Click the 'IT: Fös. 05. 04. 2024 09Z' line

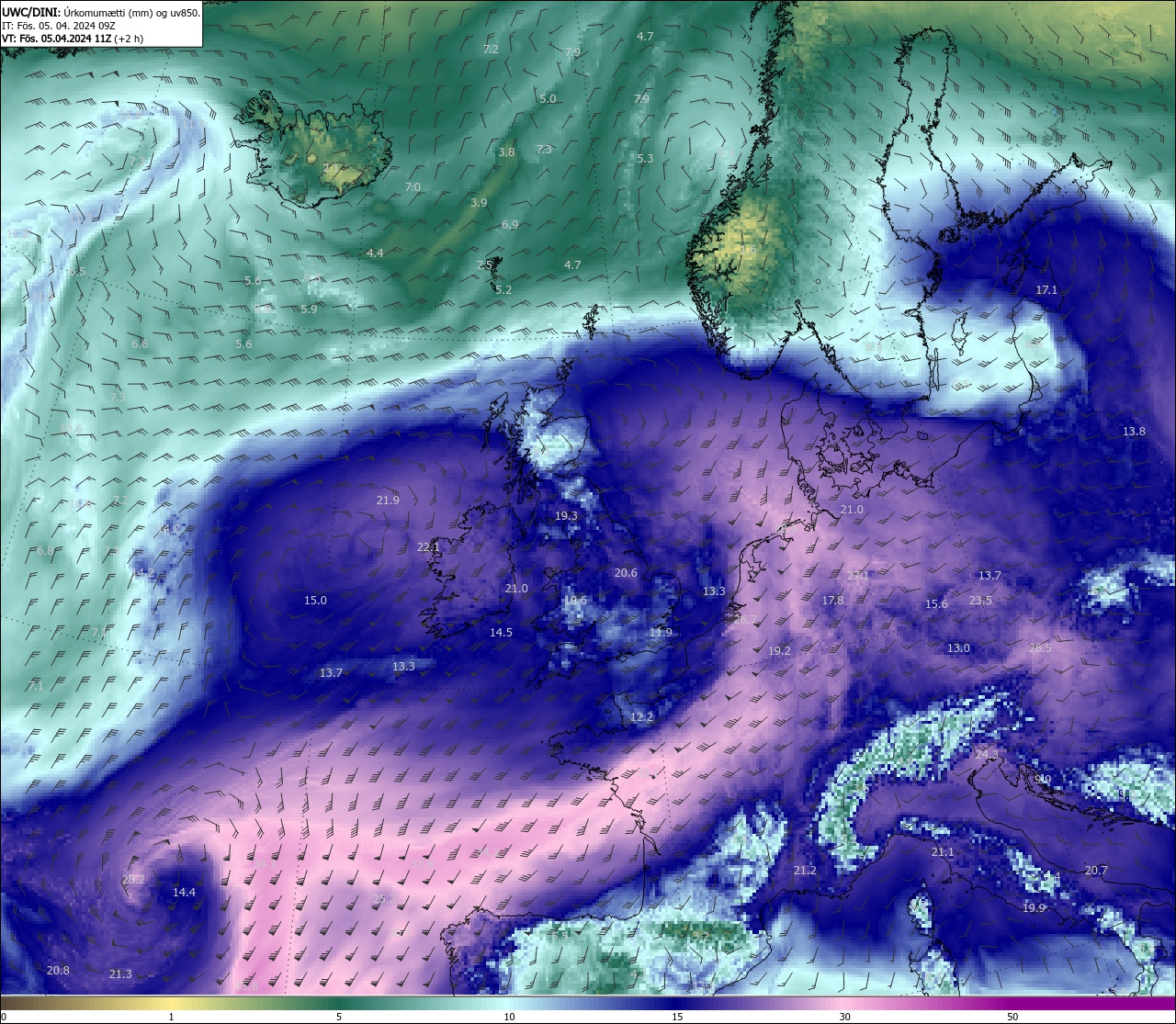tap(58, 26)
